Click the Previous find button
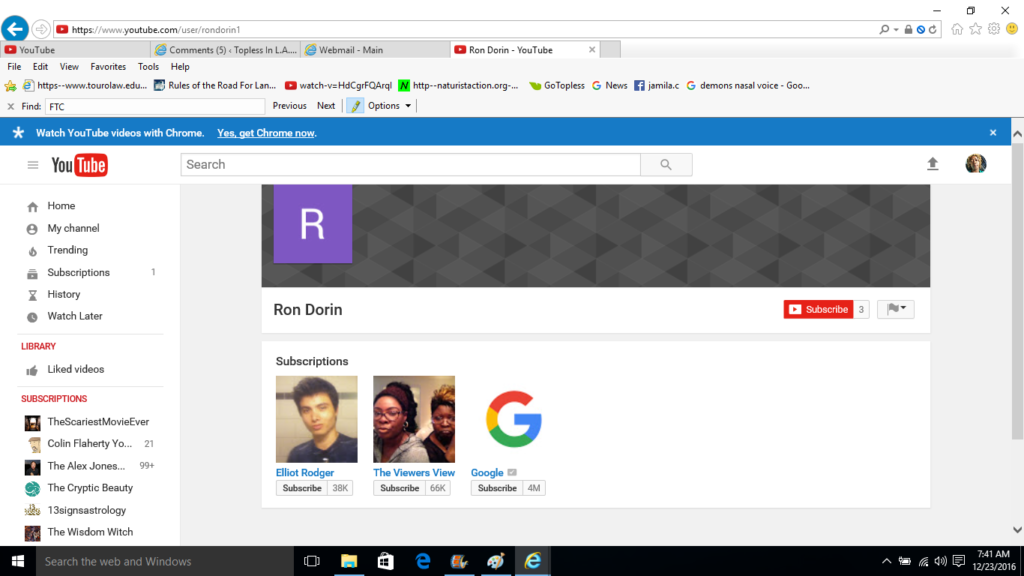1024x576 pixels. click(x=289, y=106)
